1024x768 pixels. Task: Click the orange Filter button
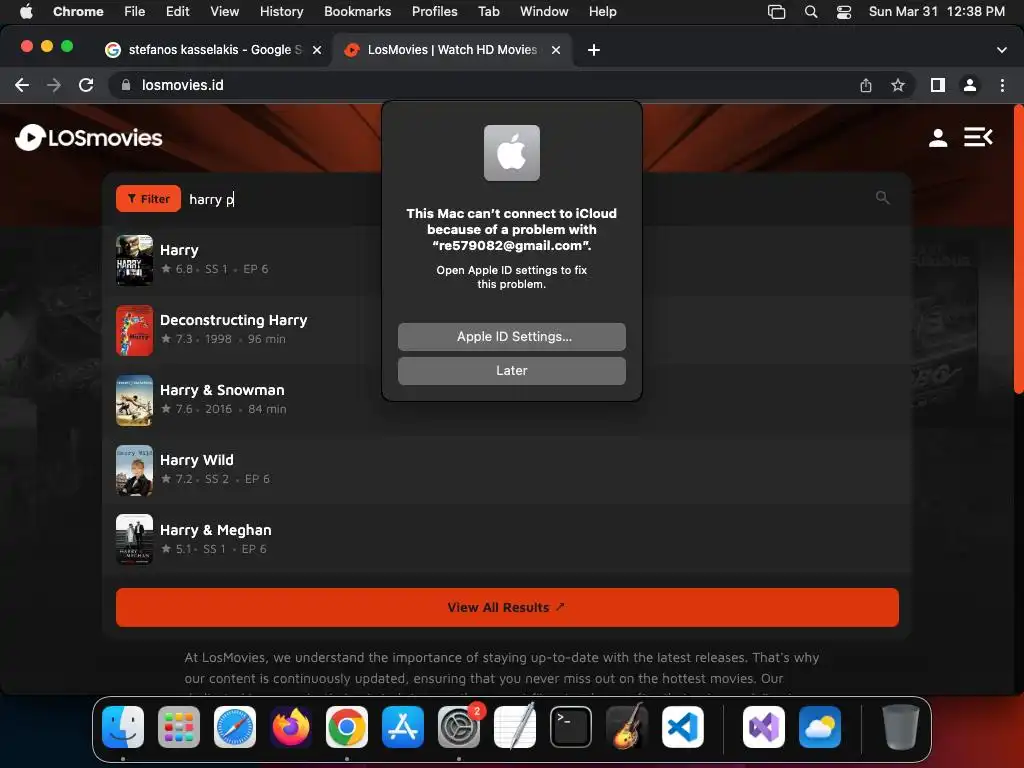click(x=148, y=199)
